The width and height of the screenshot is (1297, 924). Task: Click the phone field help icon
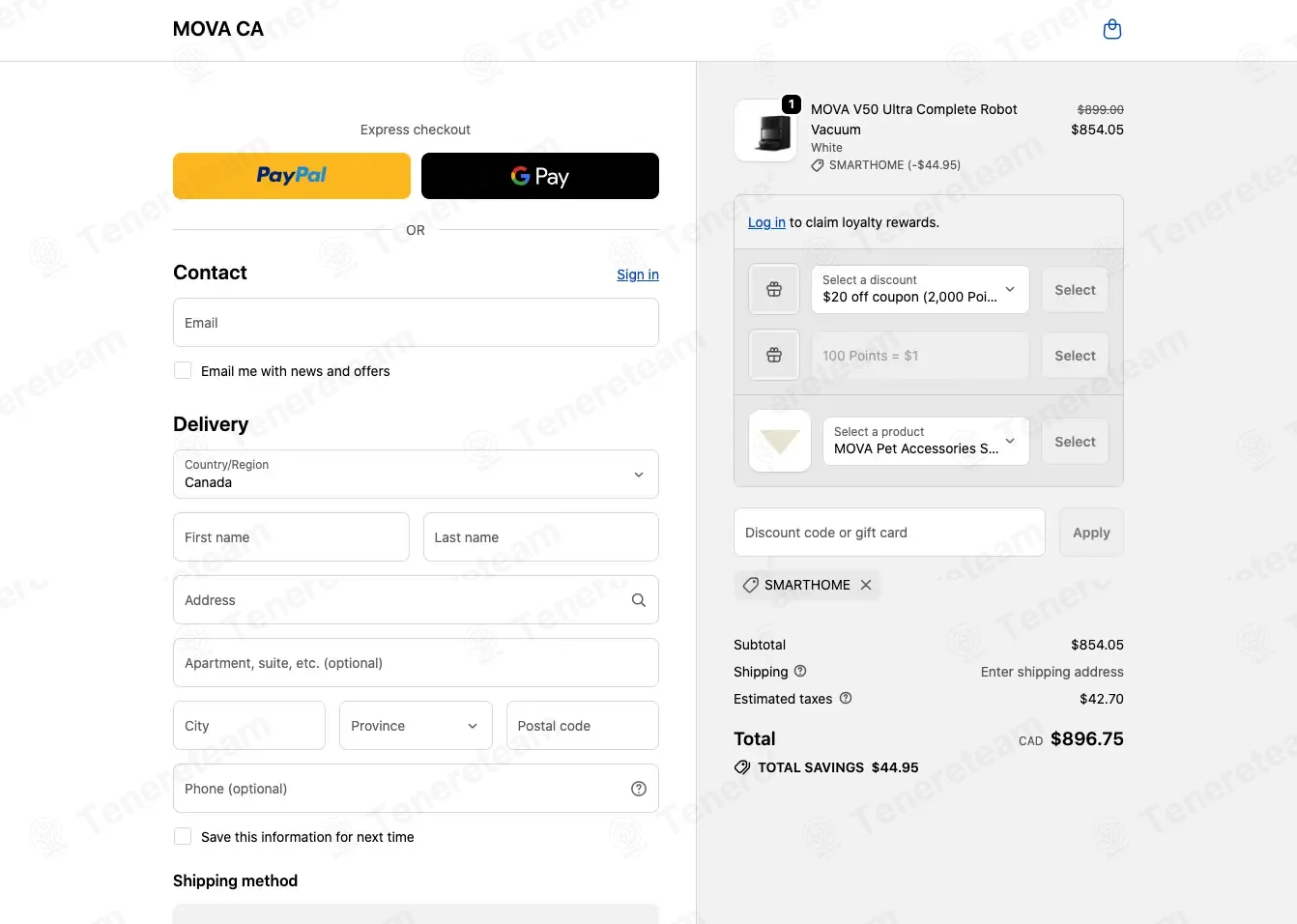tap(639, 789)
